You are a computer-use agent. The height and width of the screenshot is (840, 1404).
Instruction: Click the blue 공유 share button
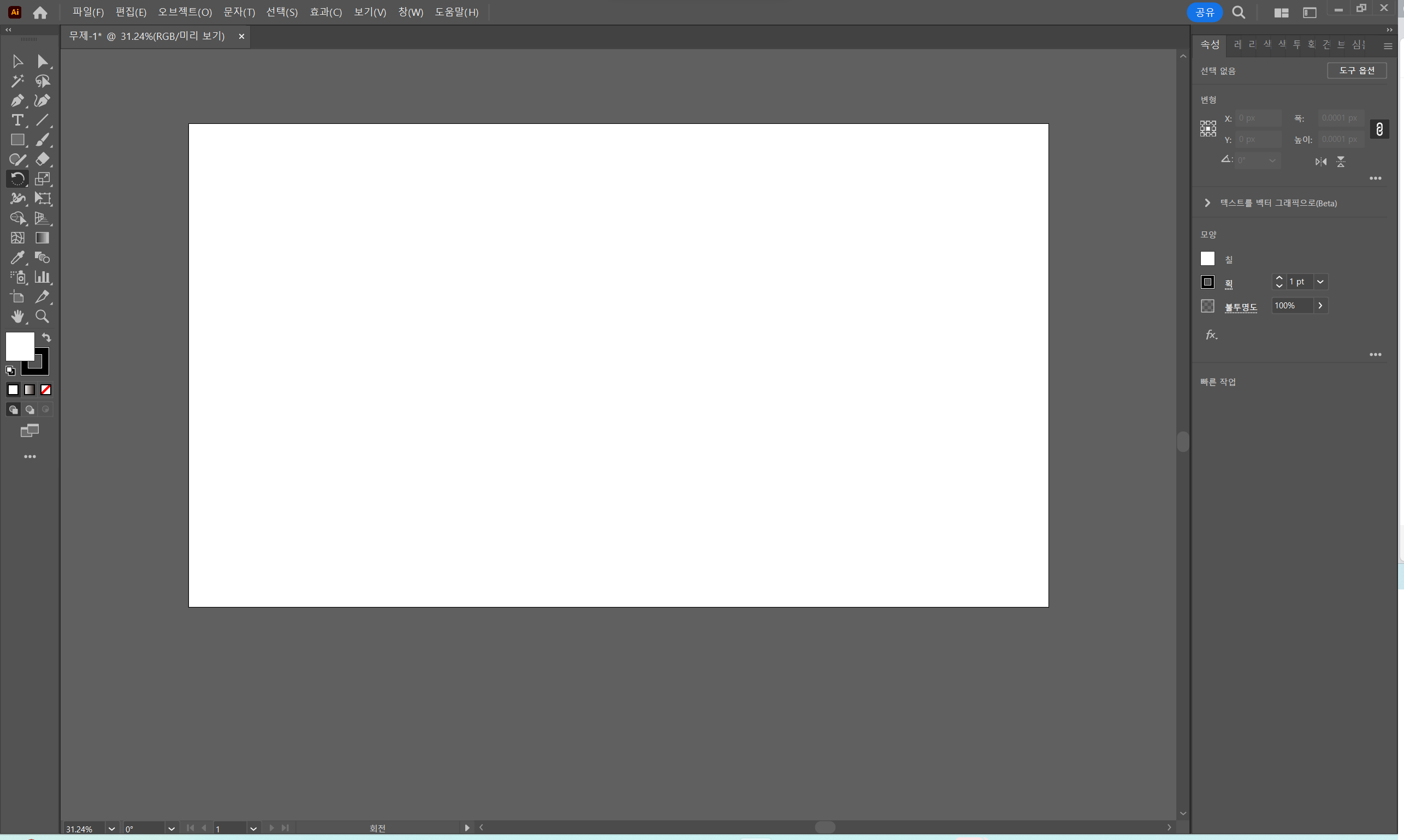[1204, 12]
